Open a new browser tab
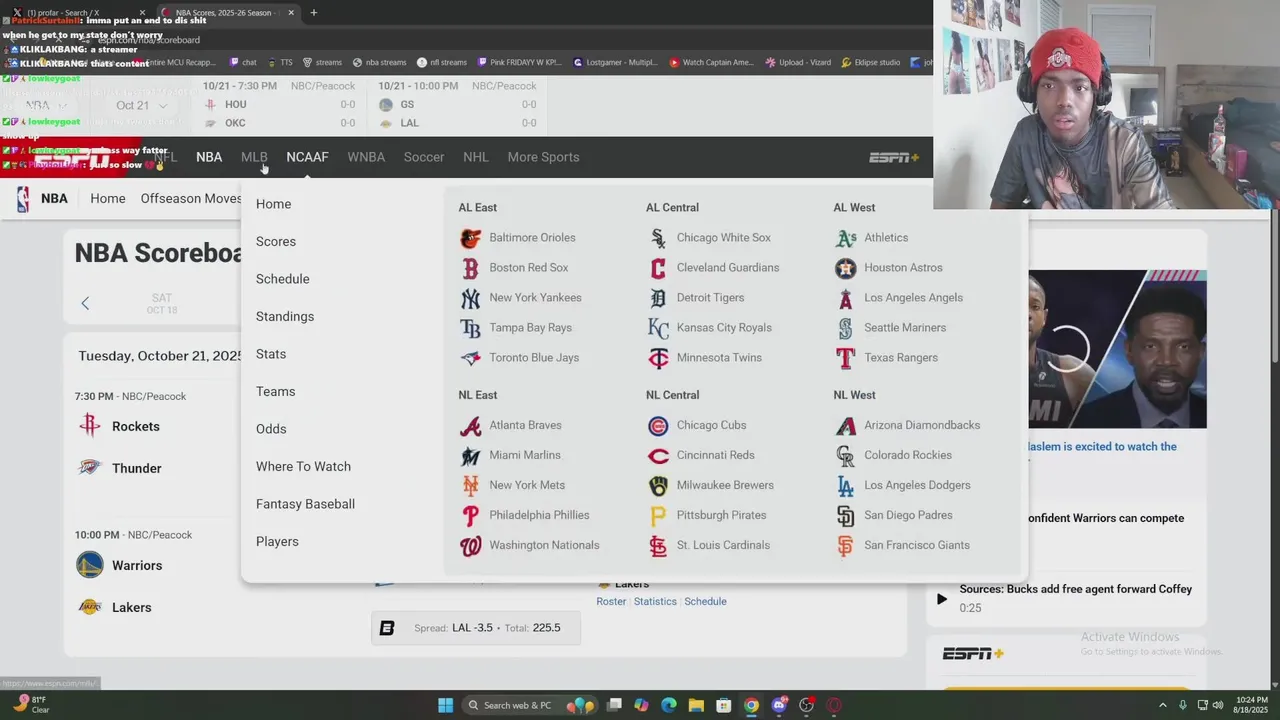This screenshot has height=720, width=1280. coord(313,13)
